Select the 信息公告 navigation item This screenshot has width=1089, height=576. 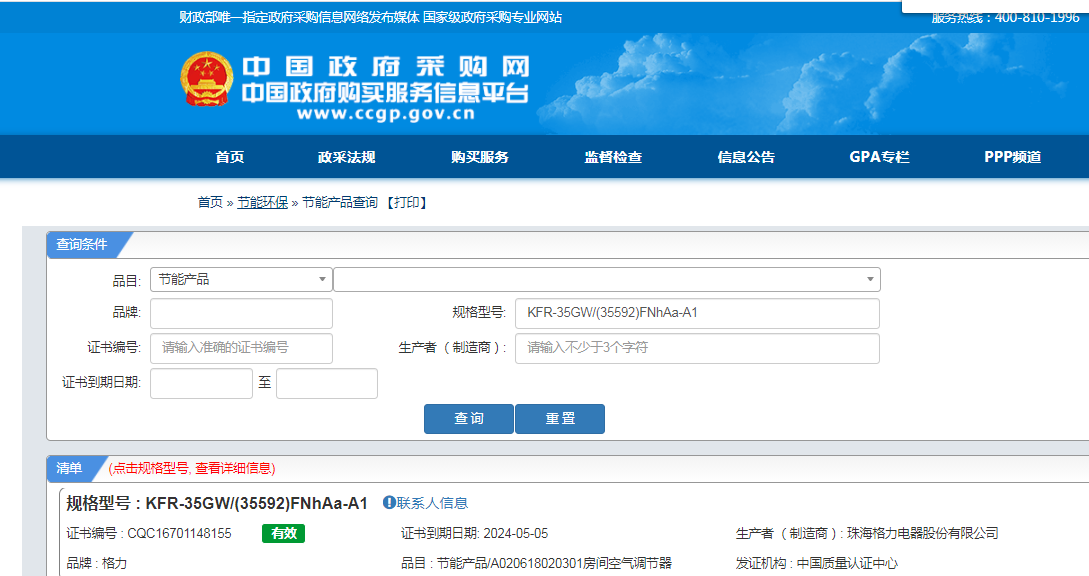point(747,157)
